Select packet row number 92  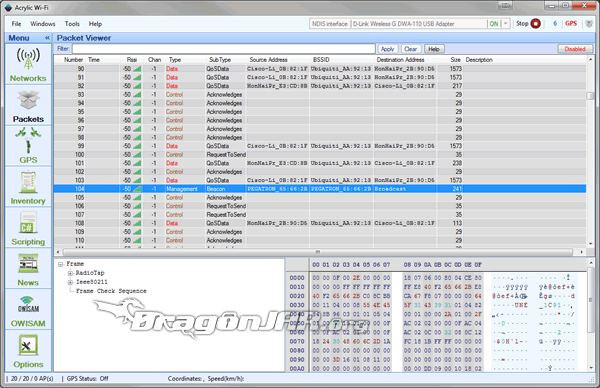[320, 86]
